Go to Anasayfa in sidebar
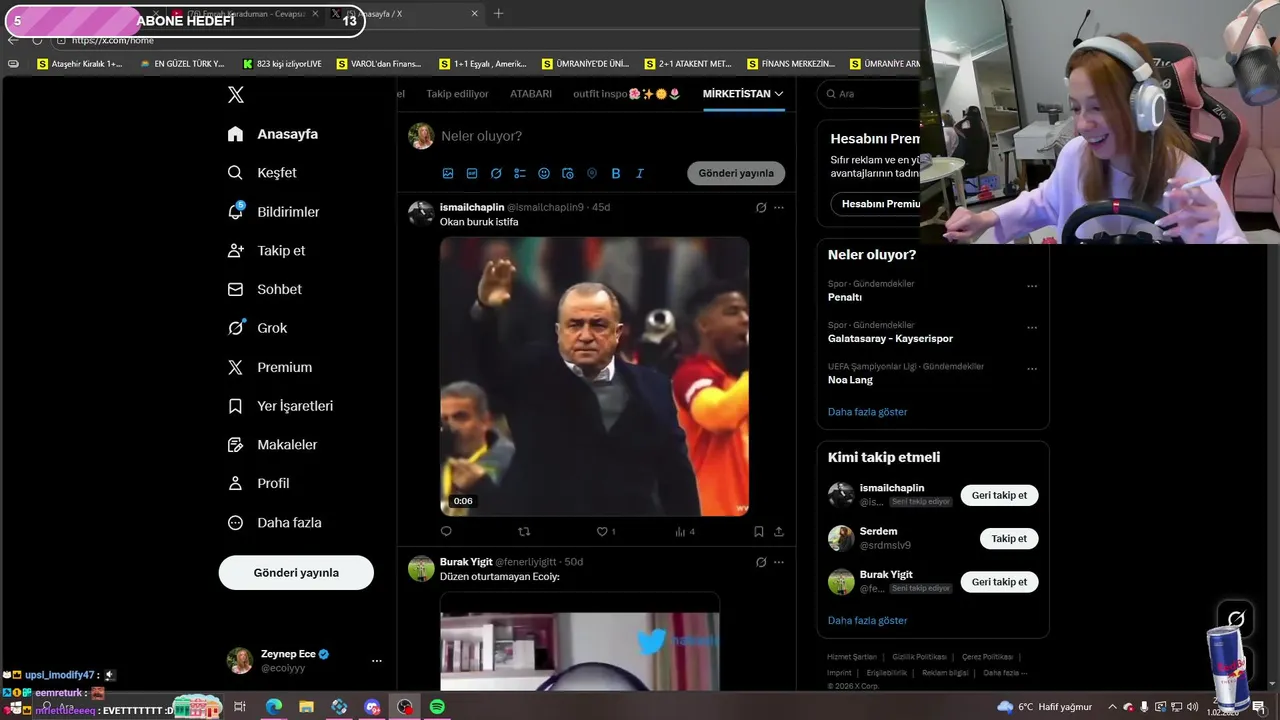 273,134
